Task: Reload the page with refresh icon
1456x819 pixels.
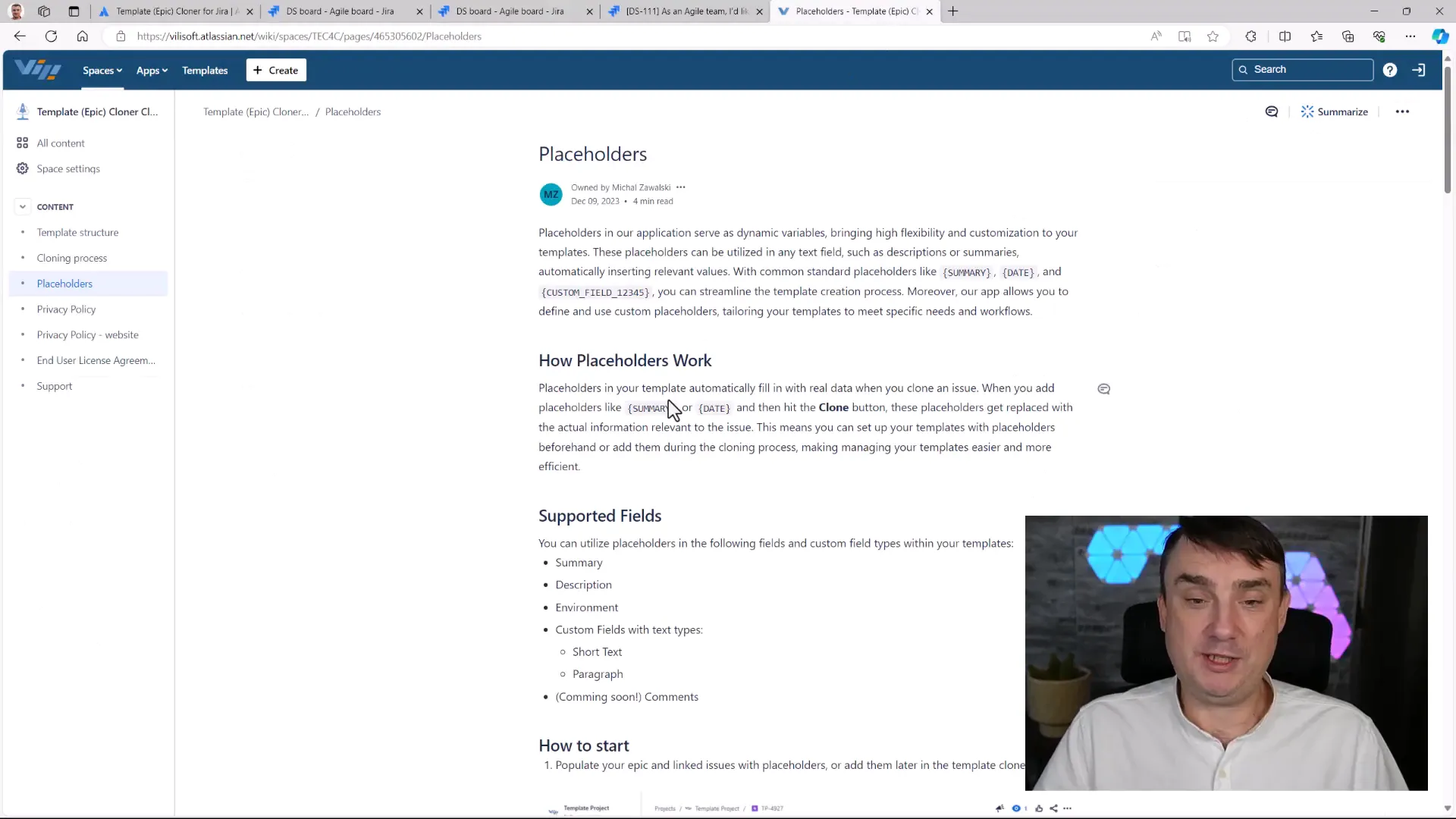Action: click(51, 36)
